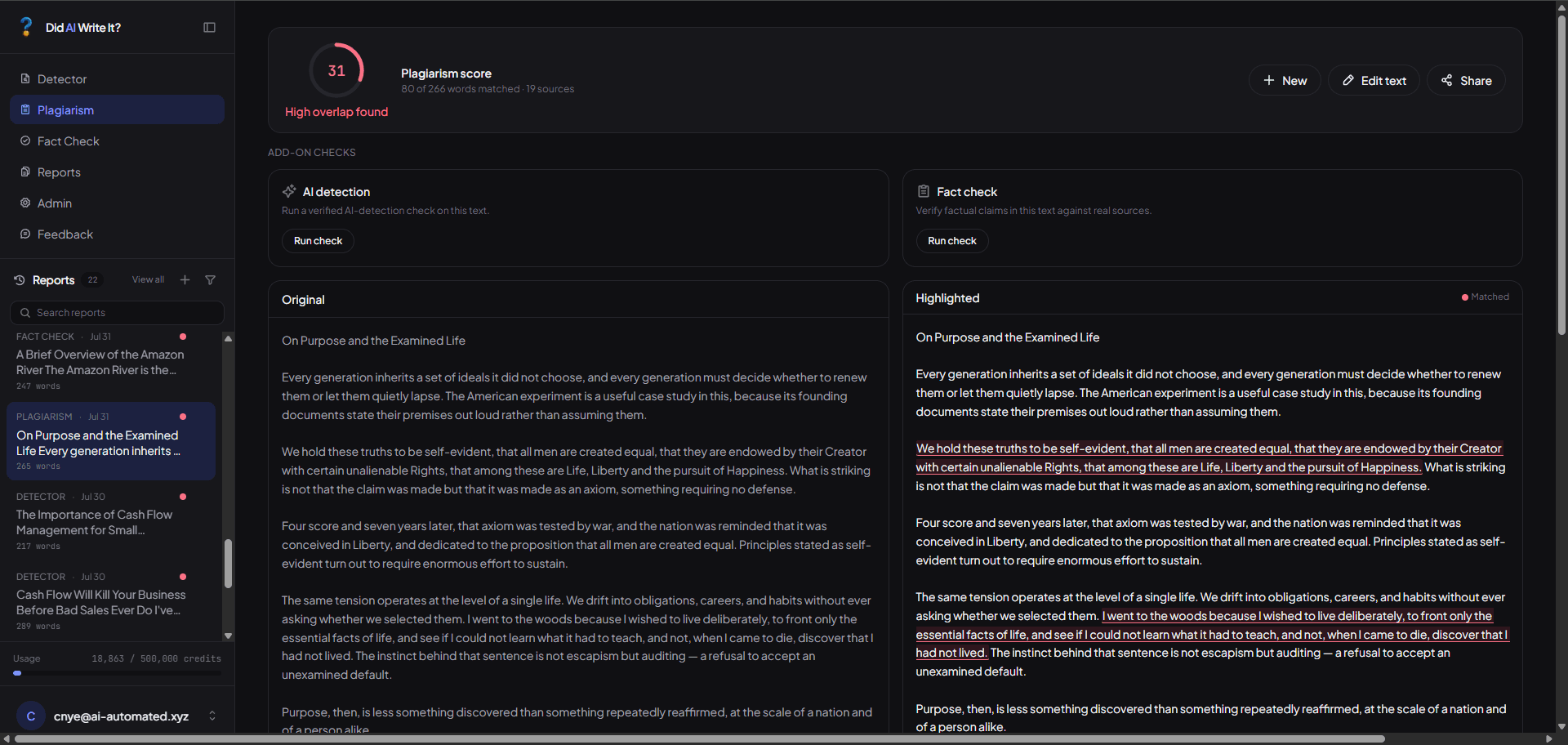The height and width of the screenshot is (745, 1568).
Task: Click the red dot on Amazon River report
Action: tap(183, 337)
